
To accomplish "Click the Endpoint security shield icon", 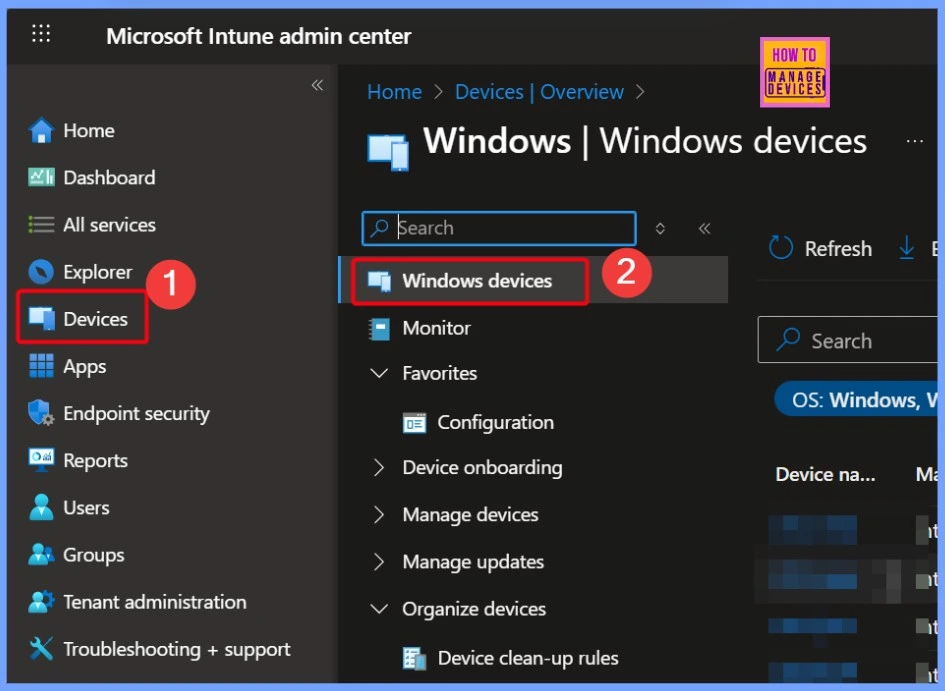I will (41, 413).
